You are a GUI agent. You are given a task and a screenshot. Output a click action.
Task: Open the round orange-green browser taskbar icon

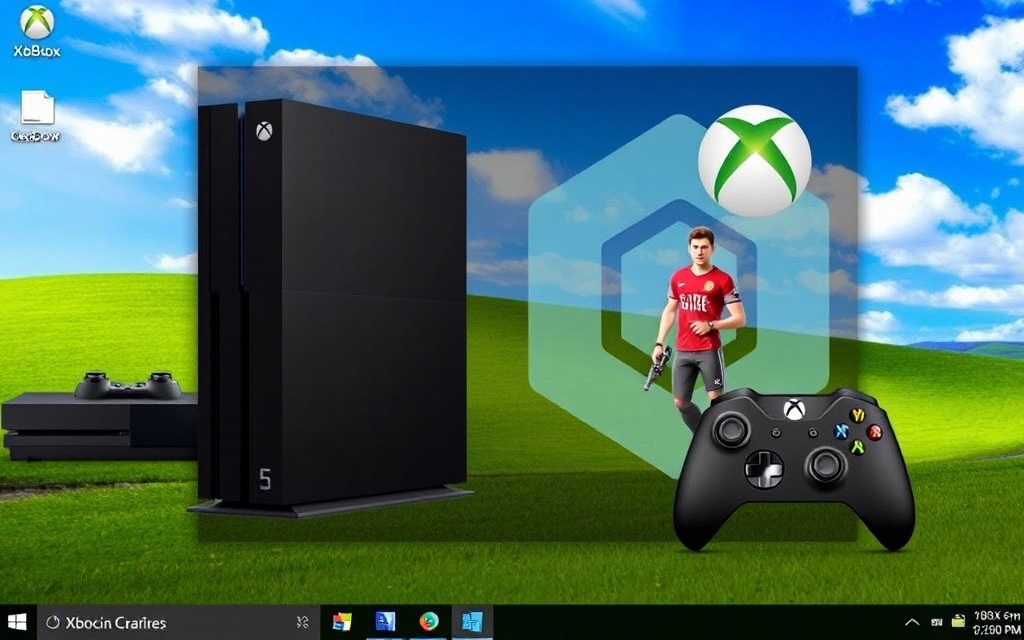pyautogui.click(x=429, y=622)
